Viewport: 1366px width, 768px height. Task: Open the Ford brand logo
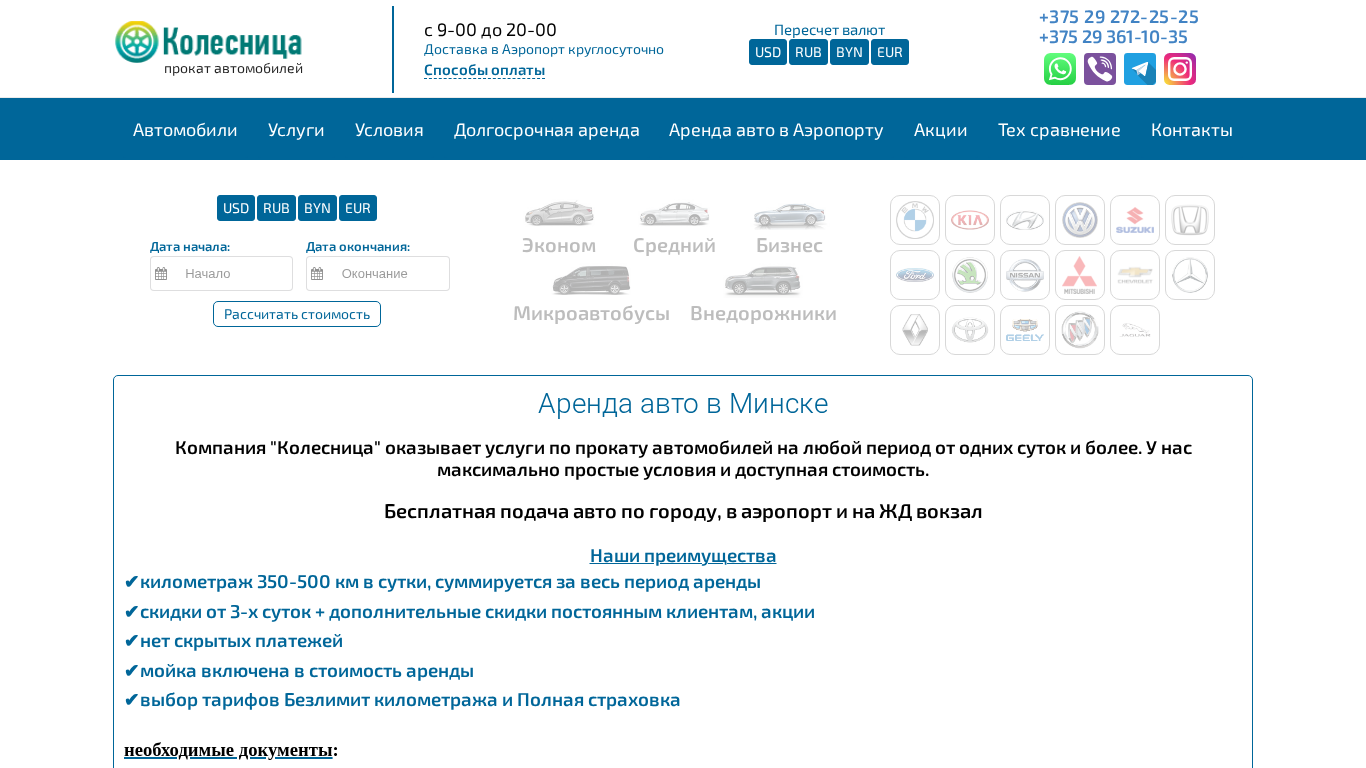pyautogui.click(x=915, y=275)
